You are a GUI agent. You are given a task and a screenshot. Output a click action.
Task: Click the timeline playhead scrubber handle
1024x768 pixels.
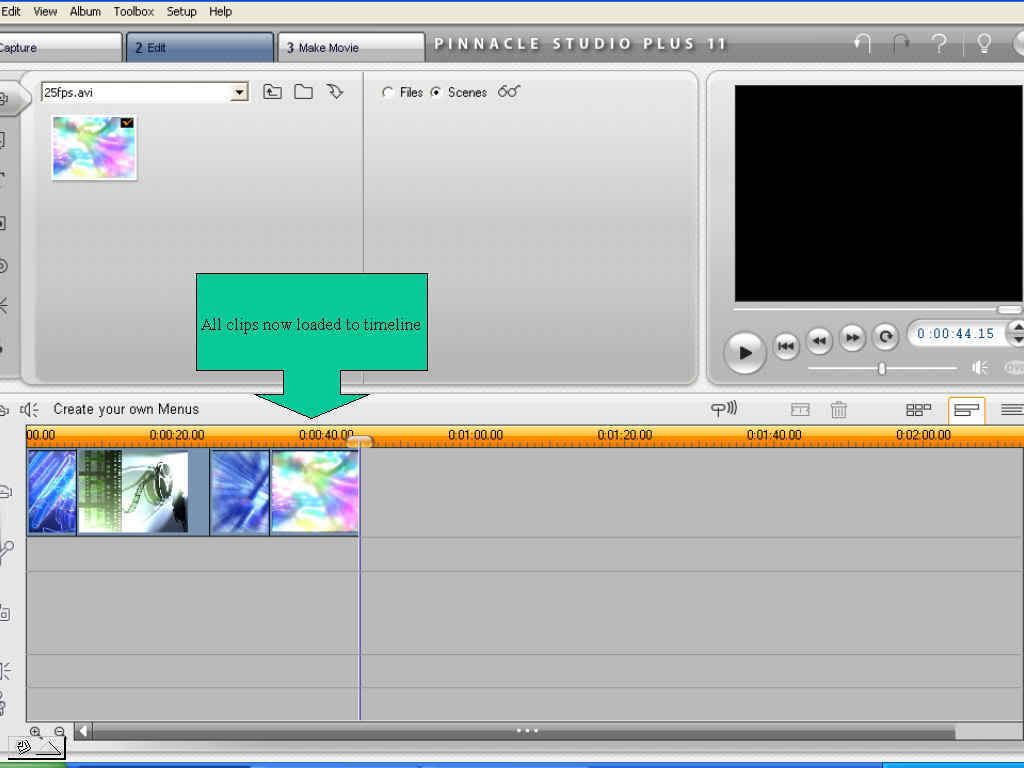point(360,442)
